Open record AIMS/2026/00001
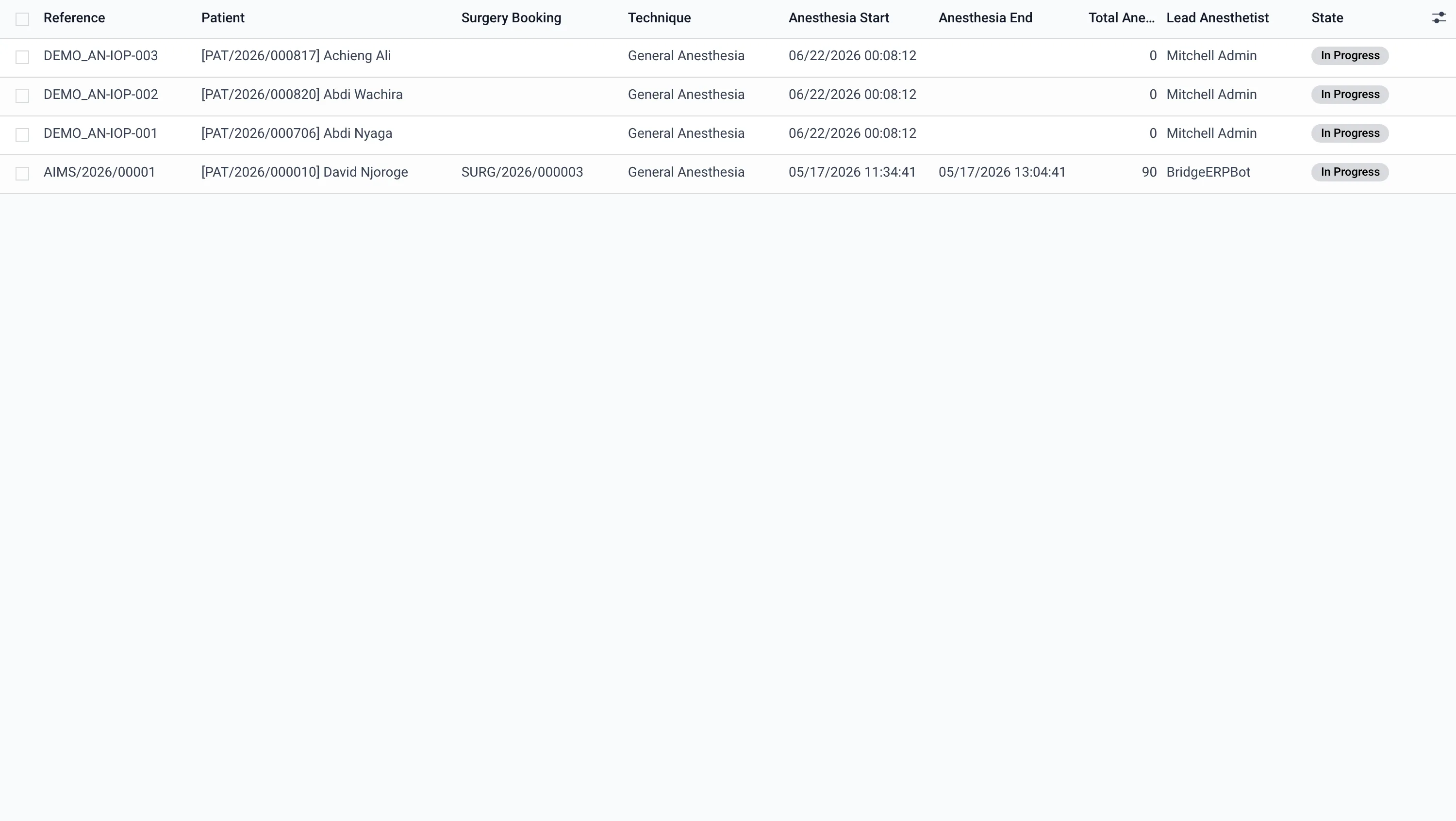The height and width of the screenshot is (821, 1456). coord(99,172)
